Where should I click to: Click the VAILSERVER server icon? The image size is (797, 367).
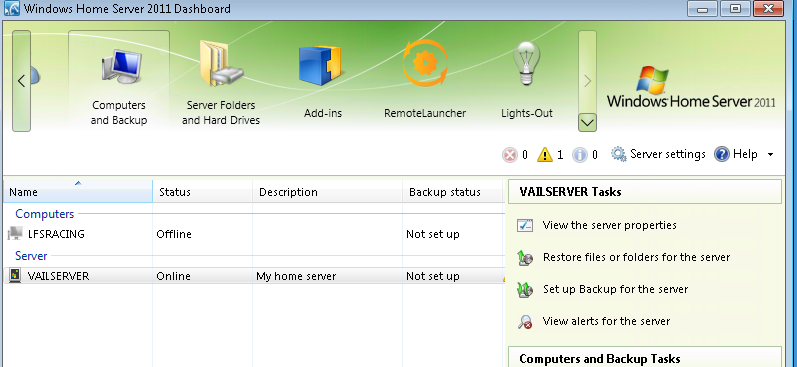pos(15,276)
